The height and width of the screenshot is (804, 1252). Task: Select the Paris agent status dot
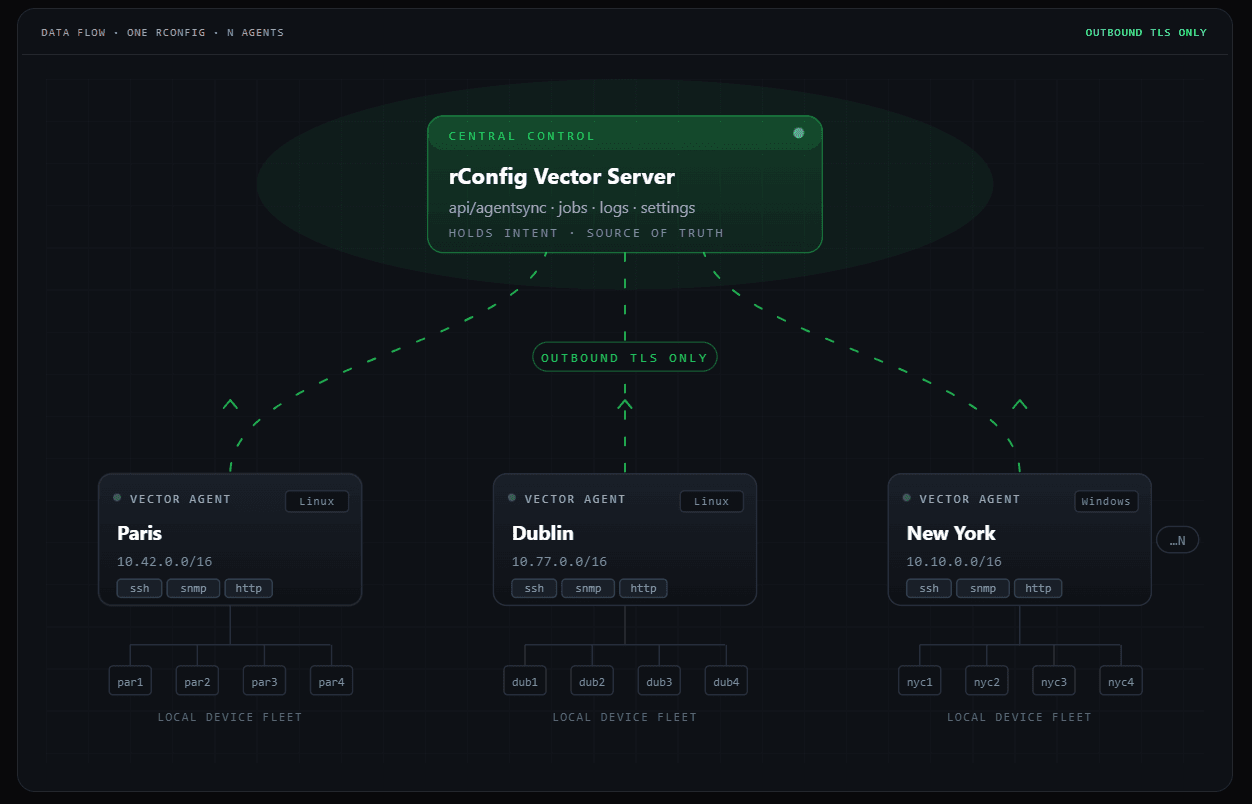(x=116, y=497)
